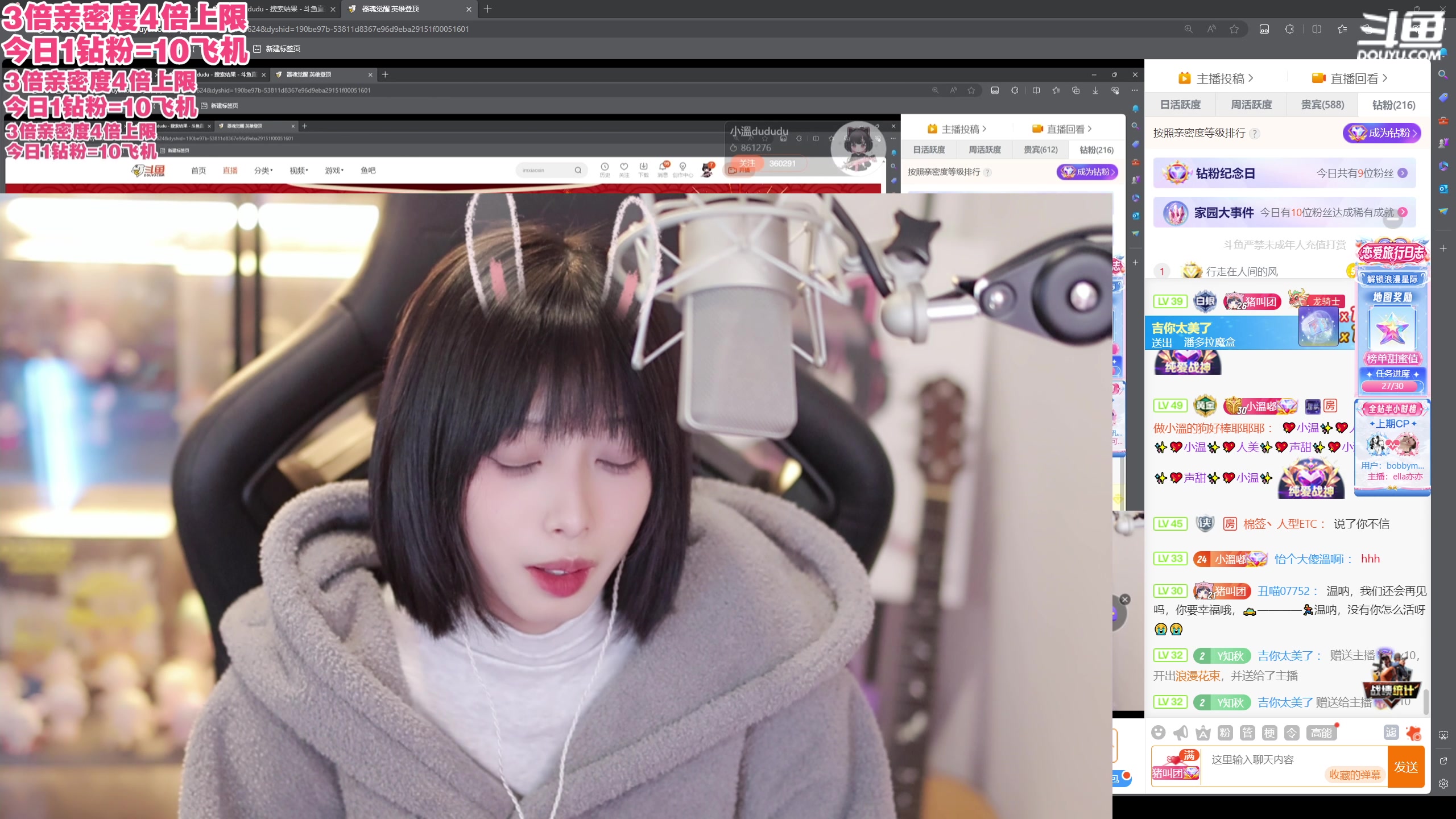Open Microsoft 365 icon in outermost Edge sidebar
Screen dimensions: 1456x819
click(1443, 166)
